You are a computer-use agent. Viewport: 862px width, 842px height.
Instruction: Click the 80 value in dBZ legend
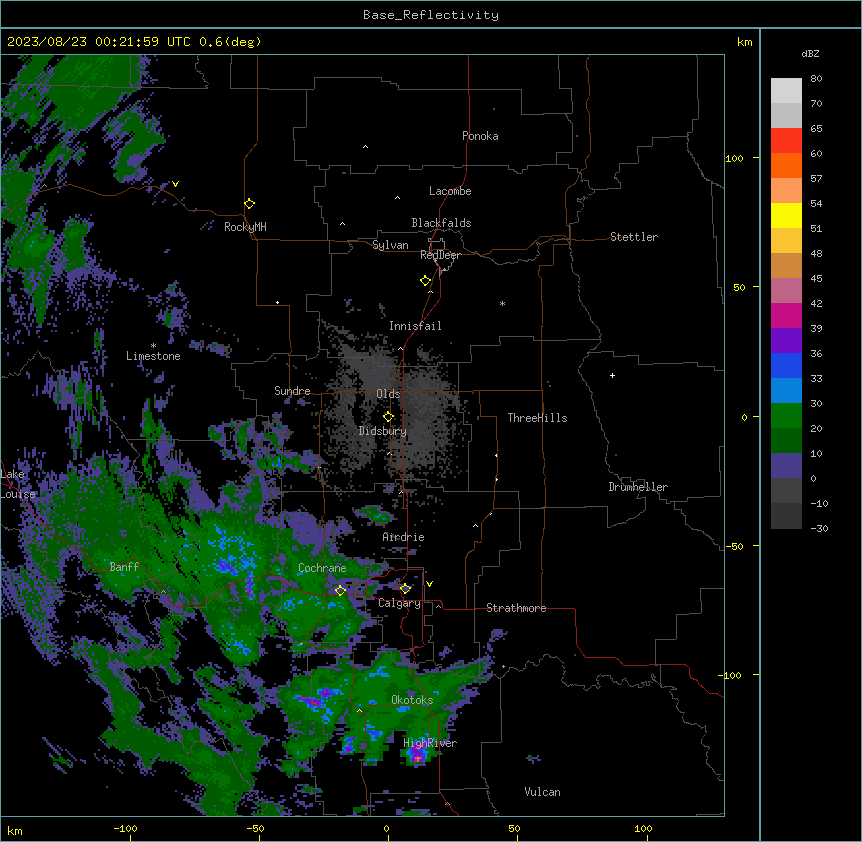coord(816,79)
